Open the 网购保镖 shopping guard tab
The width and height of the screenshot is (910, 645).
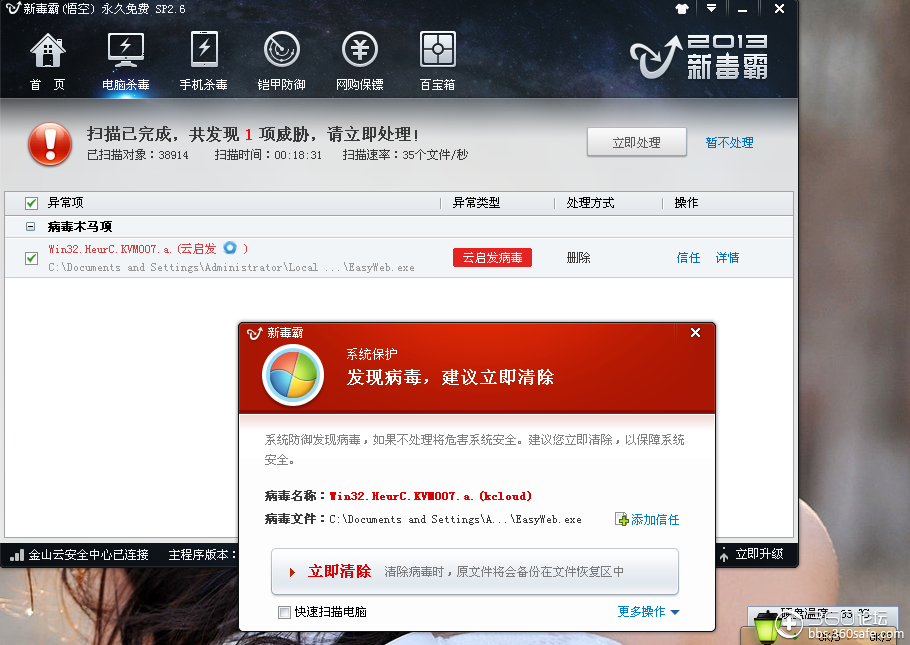coord(360,61)
